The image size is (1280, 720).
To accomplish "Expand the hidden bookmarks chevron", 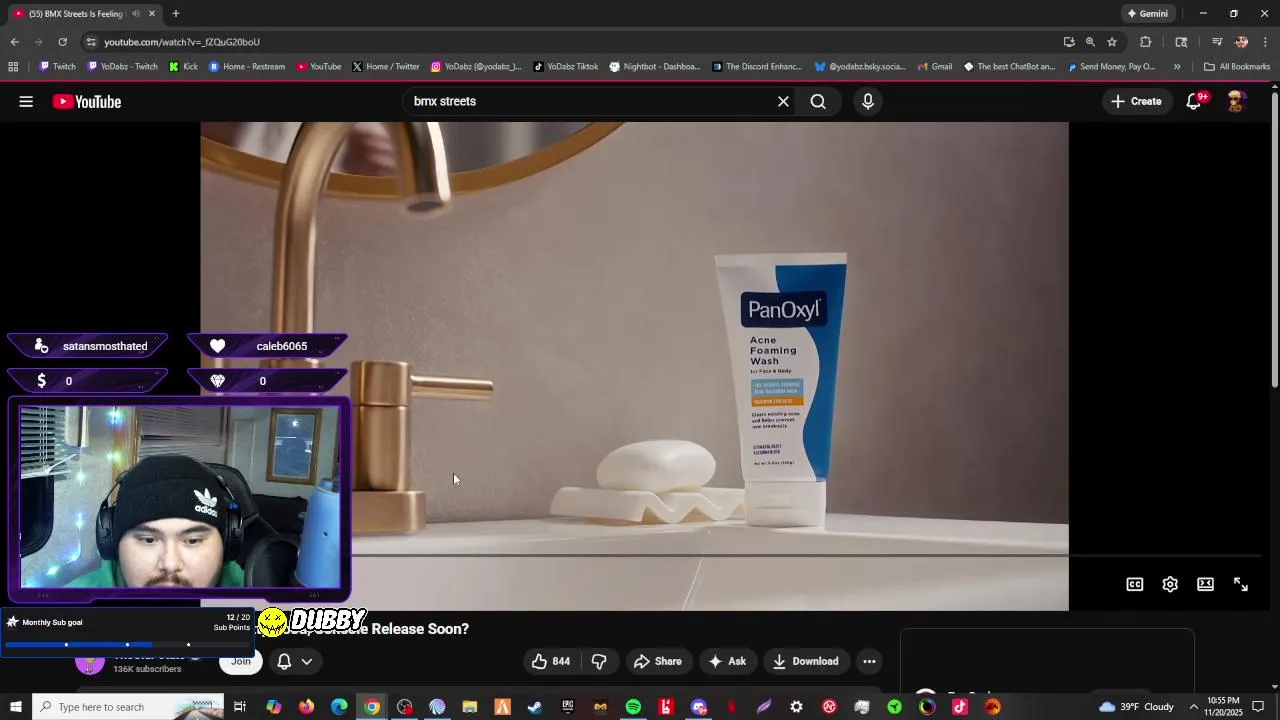I will [1177, 67].
